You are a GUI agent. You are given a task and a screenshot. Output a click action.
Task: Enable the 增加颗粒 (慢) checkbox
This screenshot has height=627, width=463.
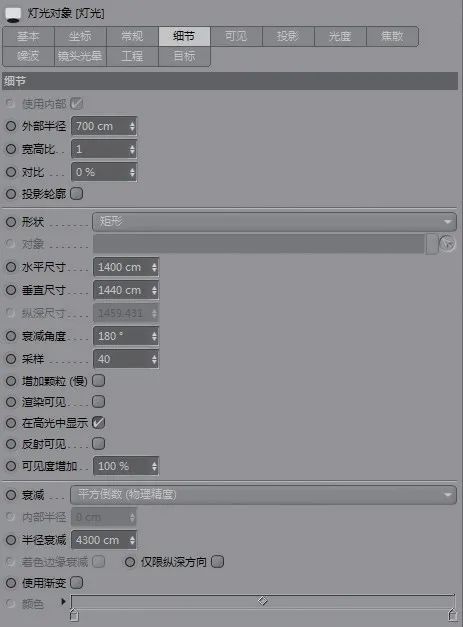coord(98,380)
